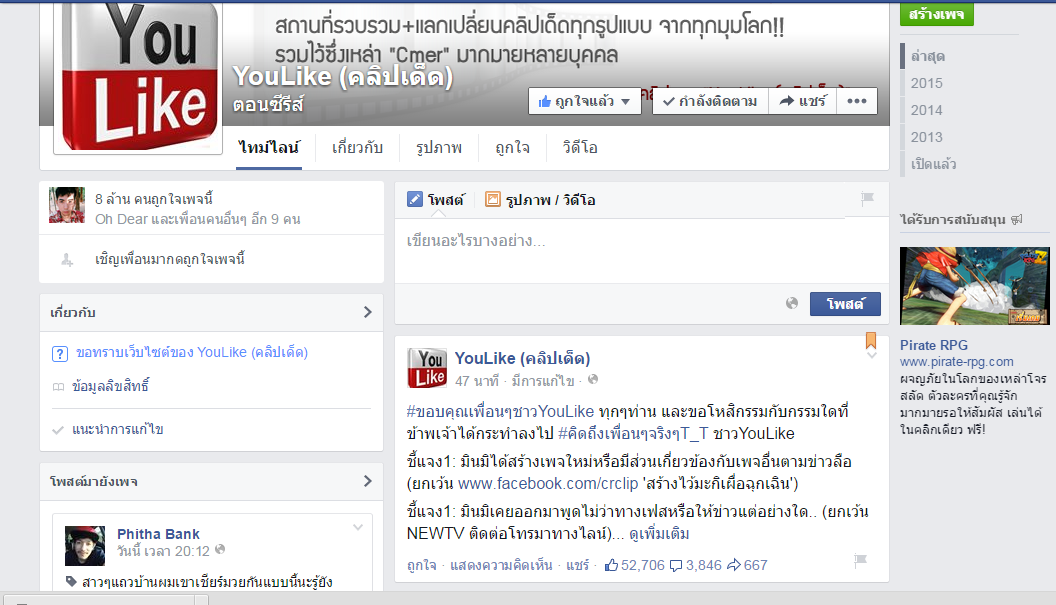The height and width of the screenshot is (605, 1056).
Task: Click the Pirate RPG ad title link
Action: (933, 345)
